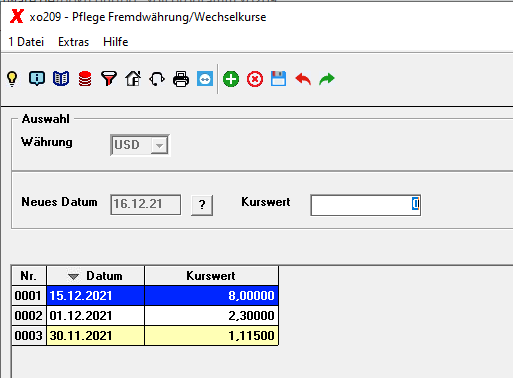Click the rate value 1,11500
The width and height of the screenshot is (513, 378).
[251, 336]
